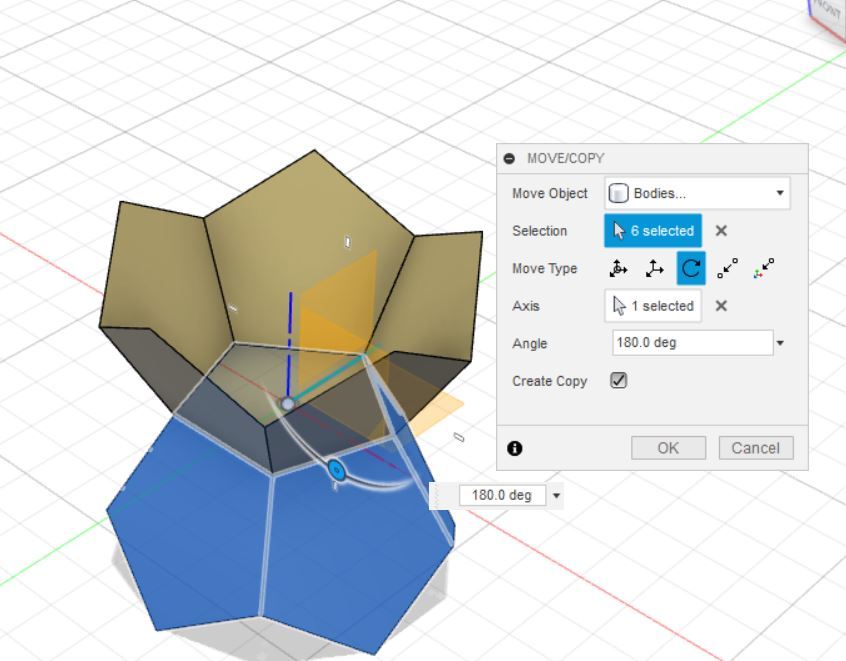Open the floating angle field dropdown arrow
This screenshot has height=661, width=846.
click(556, 495)
